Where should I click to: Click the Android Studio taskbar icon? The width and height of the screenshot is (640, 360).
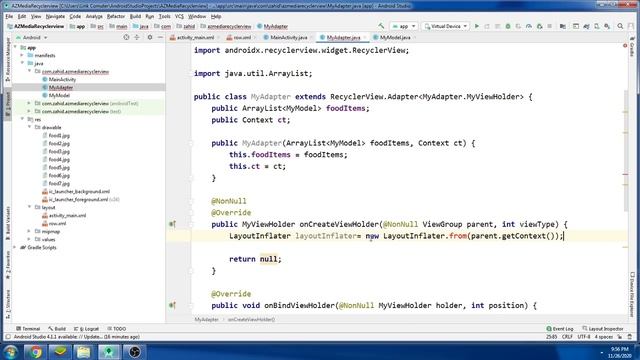pyautogui.click(x=109, y=351)
